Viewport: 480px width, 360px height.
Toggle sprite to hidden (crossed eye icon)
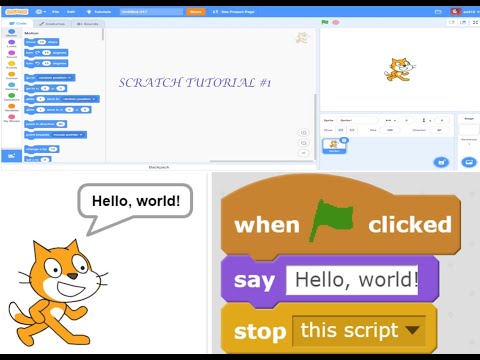(x=352, y=130)
